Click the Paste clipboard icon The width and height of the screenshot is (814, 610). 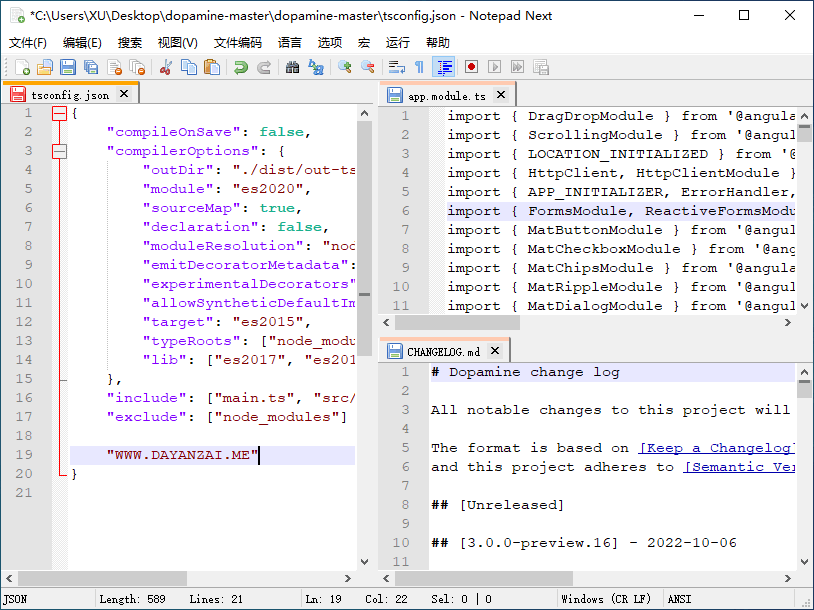pyautogui.click(x=212, y=67)
